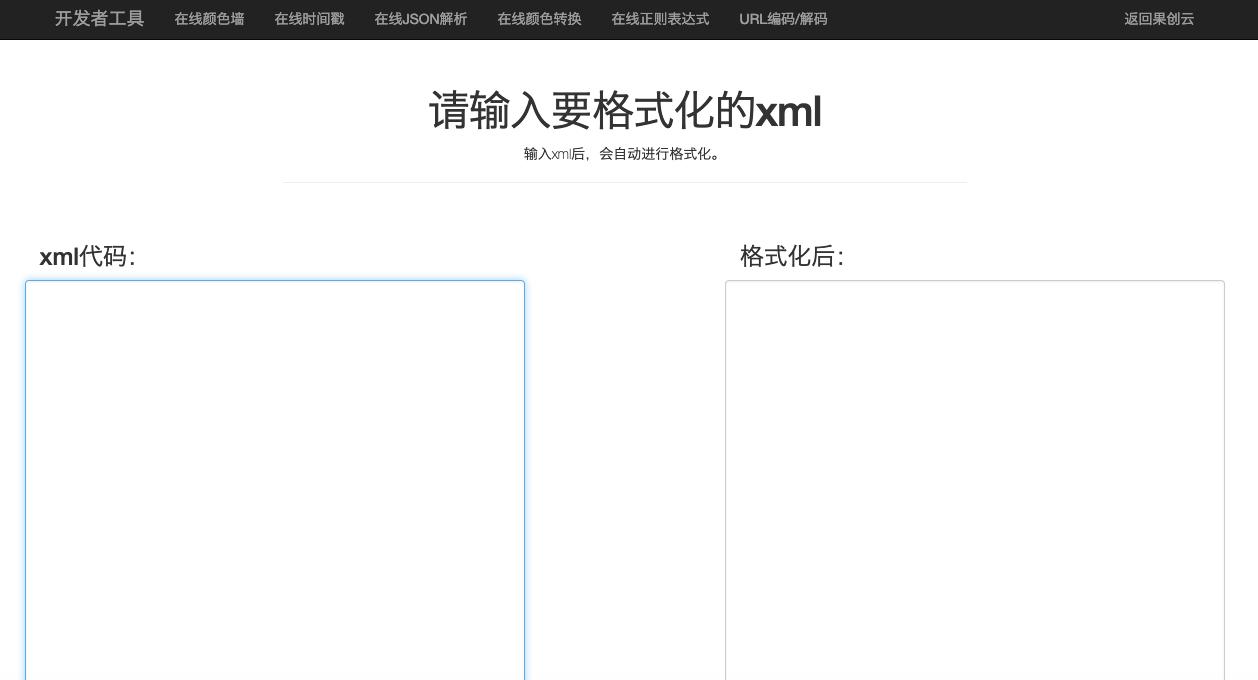
Task: Click the 格式化后 label
Action: [x=791, y=257]
